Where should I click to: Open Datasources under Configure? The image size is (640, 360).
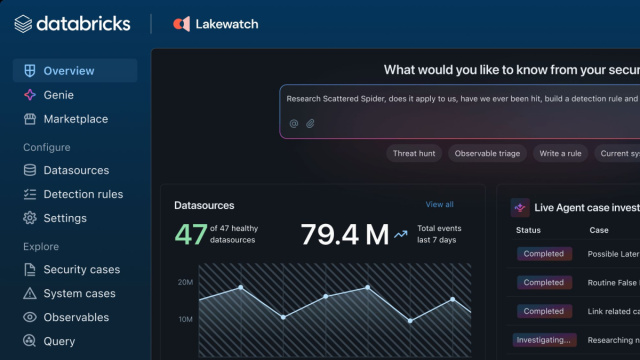tap(75, 170)
